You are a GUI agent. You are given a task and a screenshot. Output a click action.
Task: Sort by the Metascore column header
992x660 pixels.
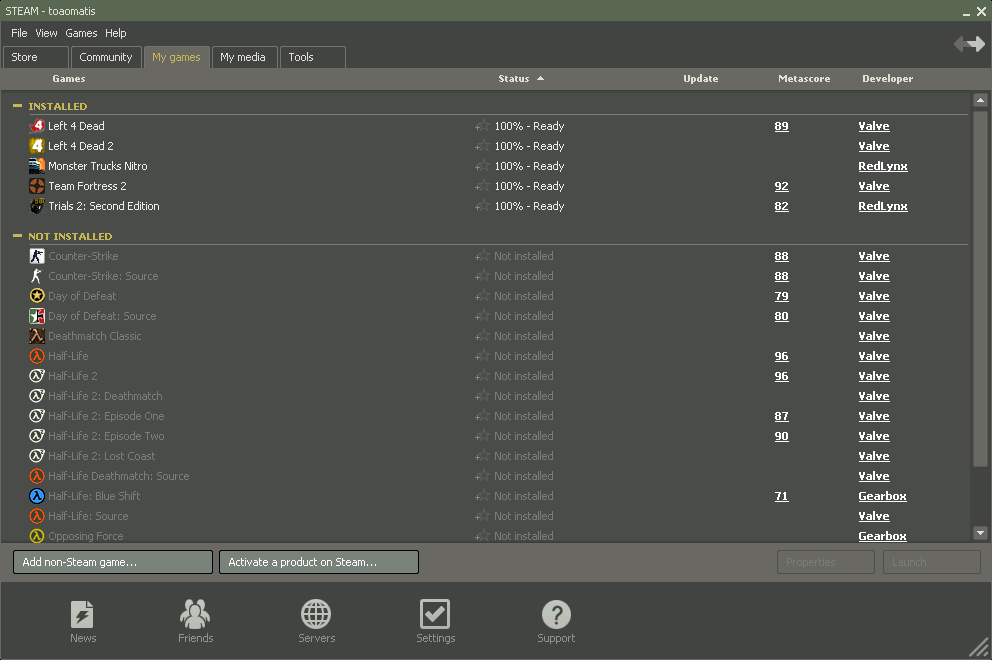coord(803,78)
